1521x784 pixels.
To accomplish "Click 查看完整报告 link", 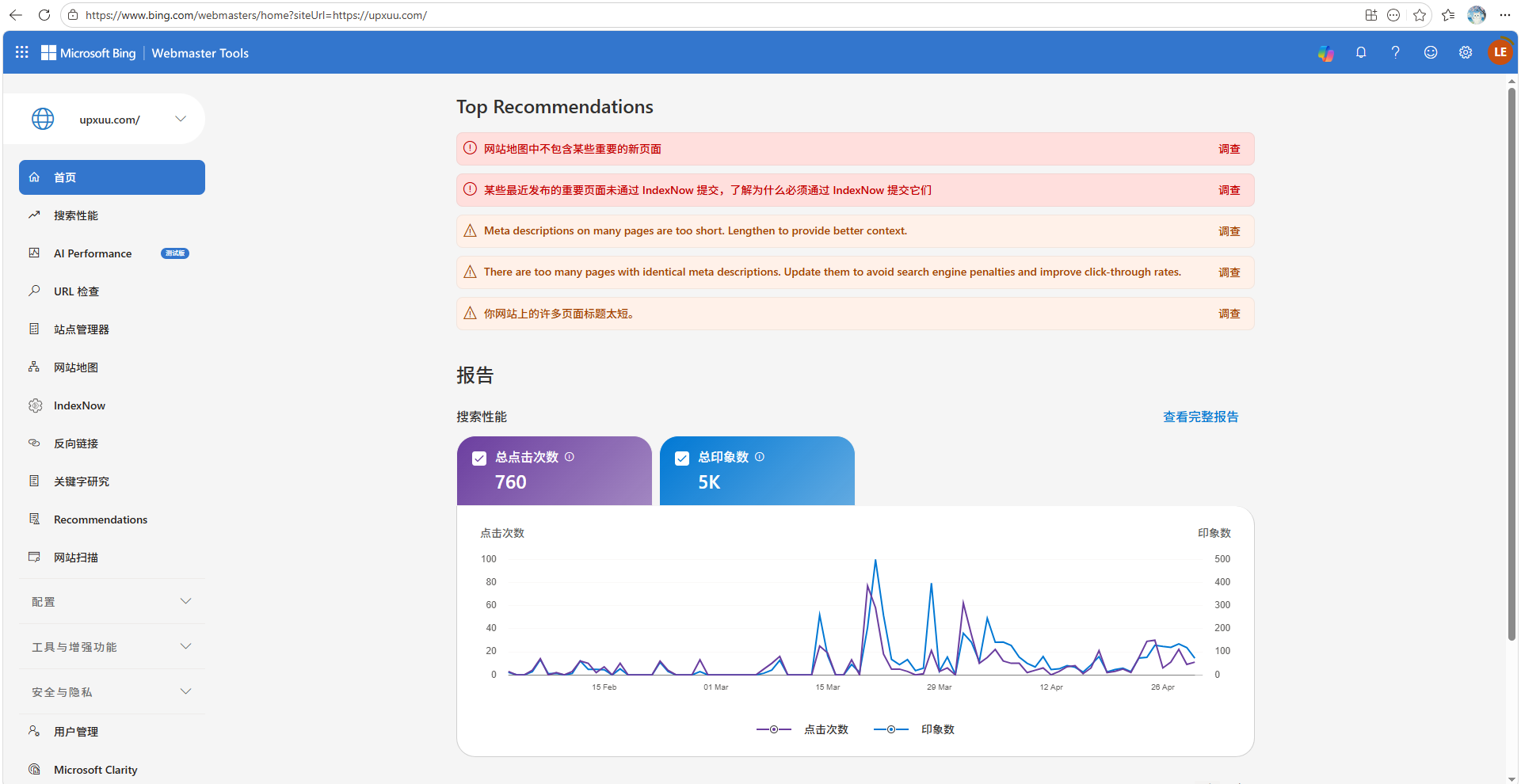I will [1200, 417].
